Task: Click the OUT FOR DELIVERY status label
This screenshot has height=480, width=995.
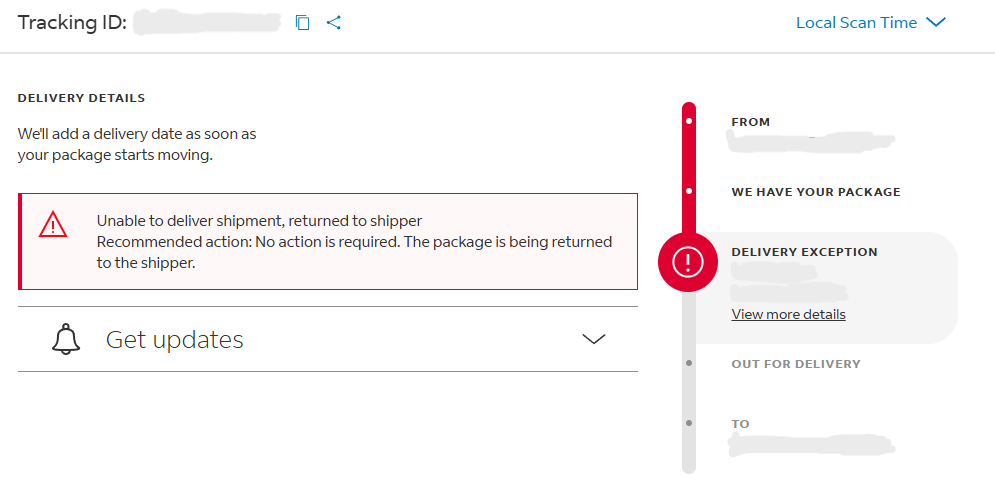Action: pyautogui.click(x=795, y=364)
